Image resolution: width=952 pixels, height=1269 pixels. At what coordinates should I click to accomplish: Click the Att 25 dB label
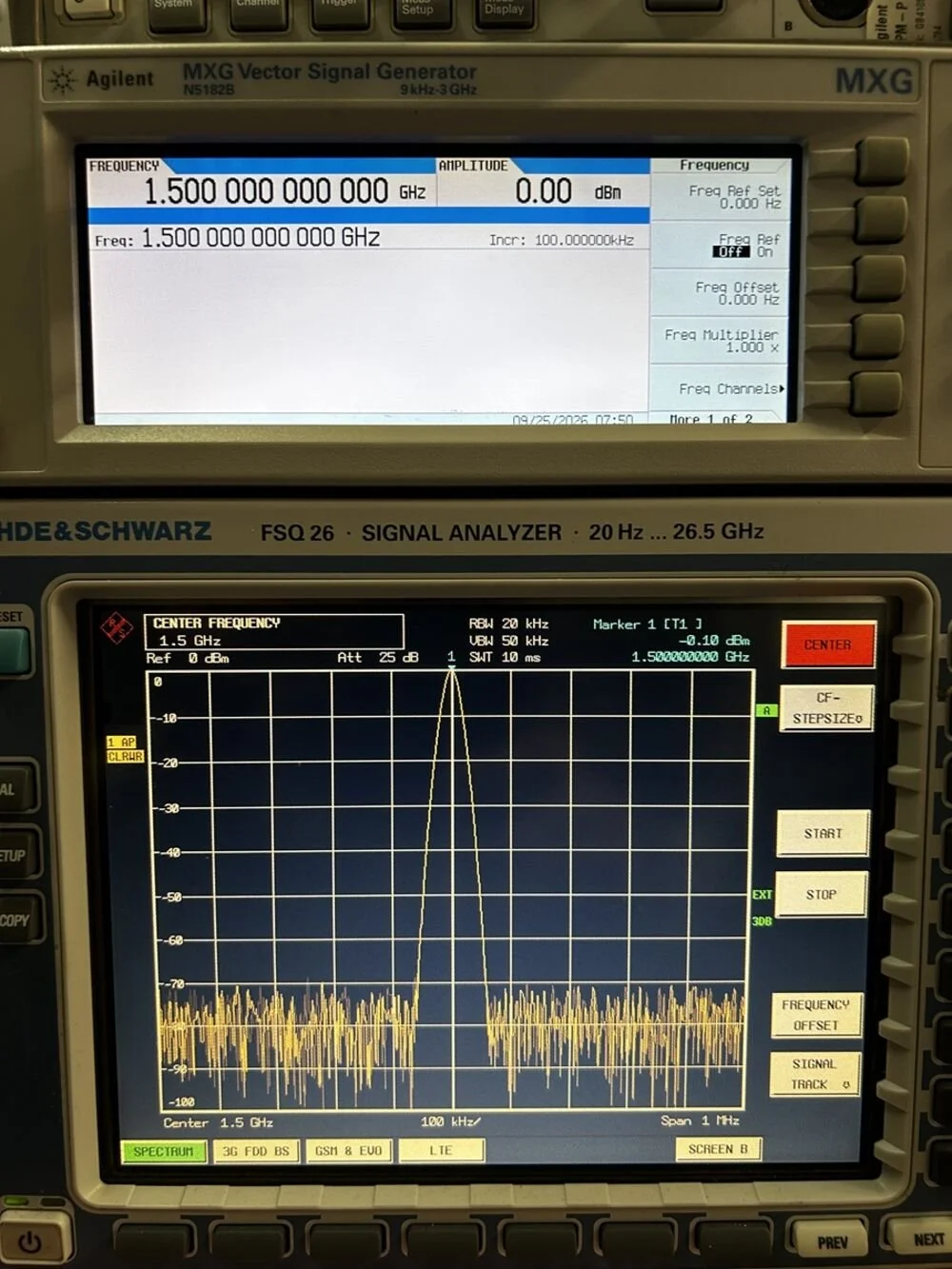[378, 658]
